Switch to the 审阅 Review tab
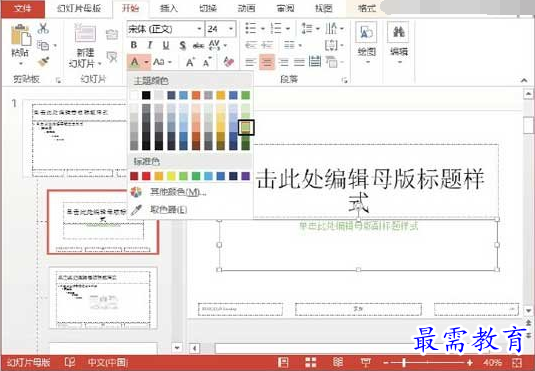 click(x=285, y=9)
